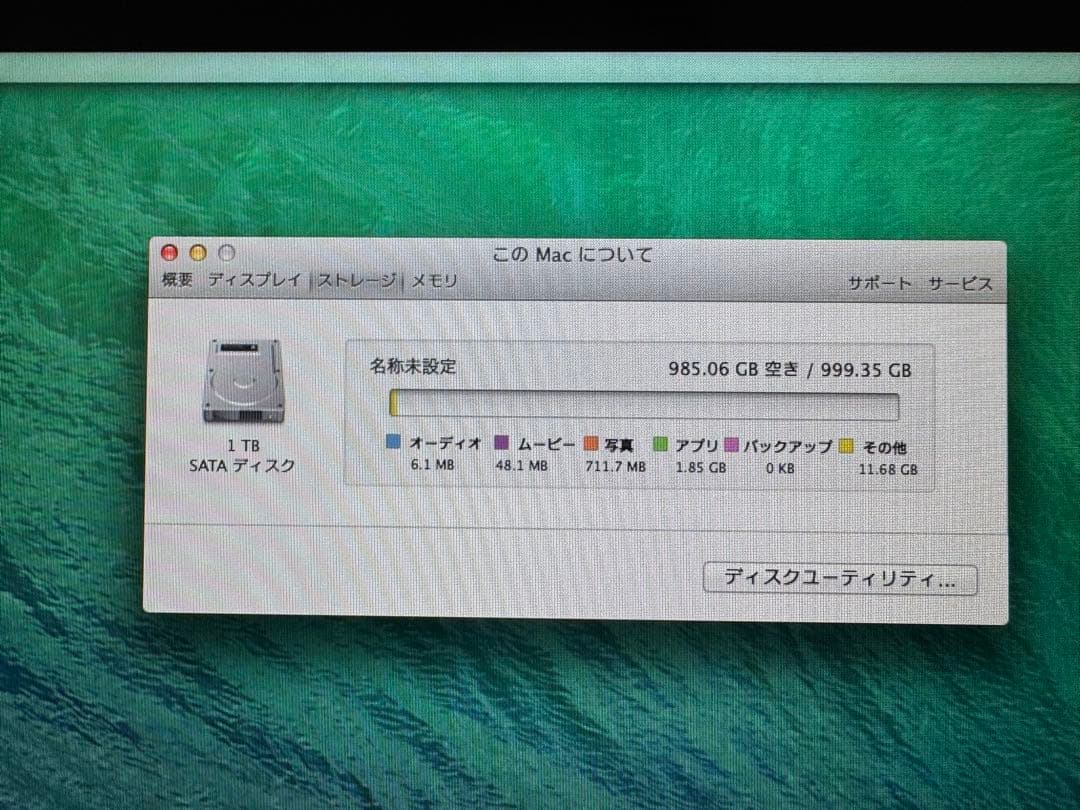
Task: Click the 11.68 GB other value
Action: 888,469
